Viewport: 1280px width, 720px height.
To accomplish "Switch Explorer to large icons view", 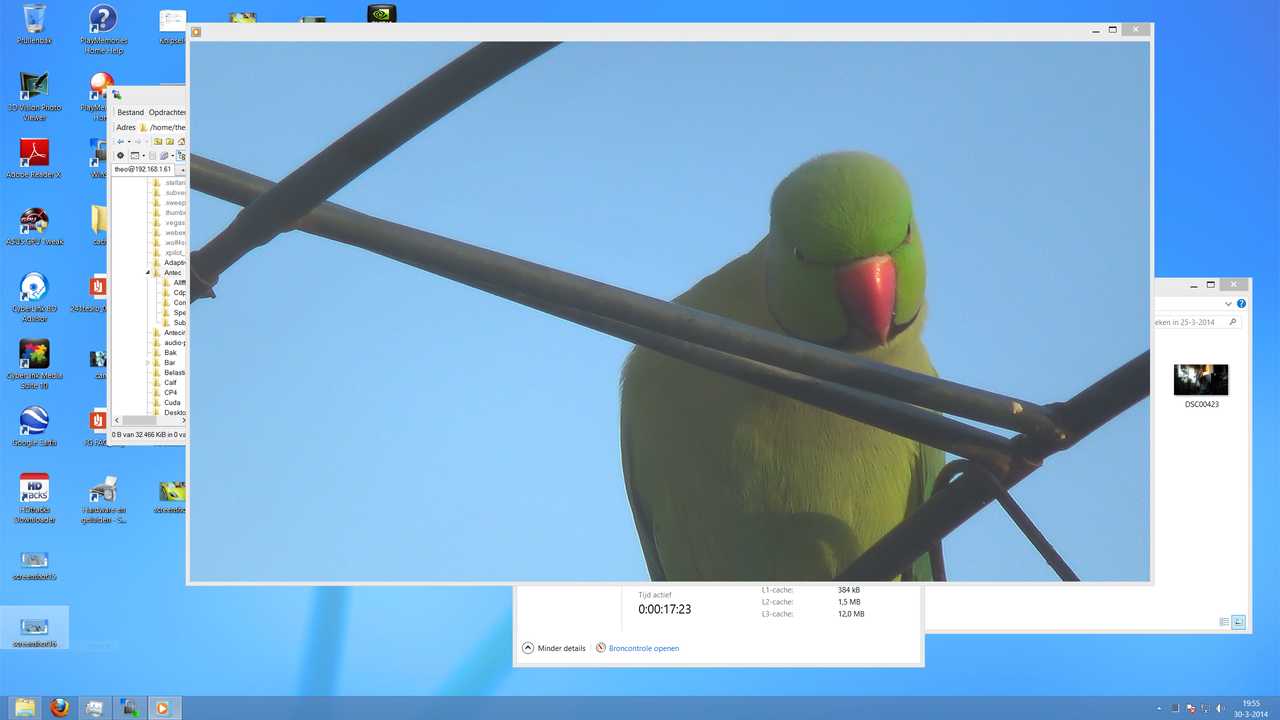I will (x=1238, y=622).
